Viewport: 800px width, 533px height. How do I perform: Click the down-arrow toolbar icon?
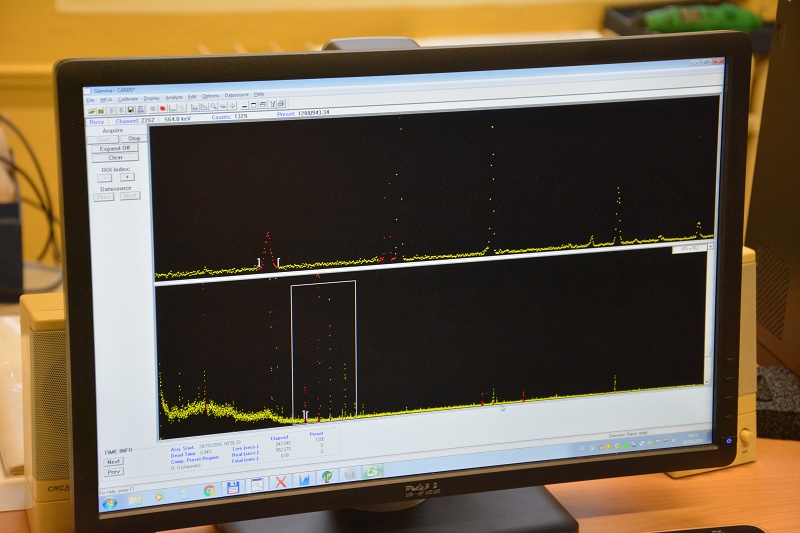tap(121, 110)
